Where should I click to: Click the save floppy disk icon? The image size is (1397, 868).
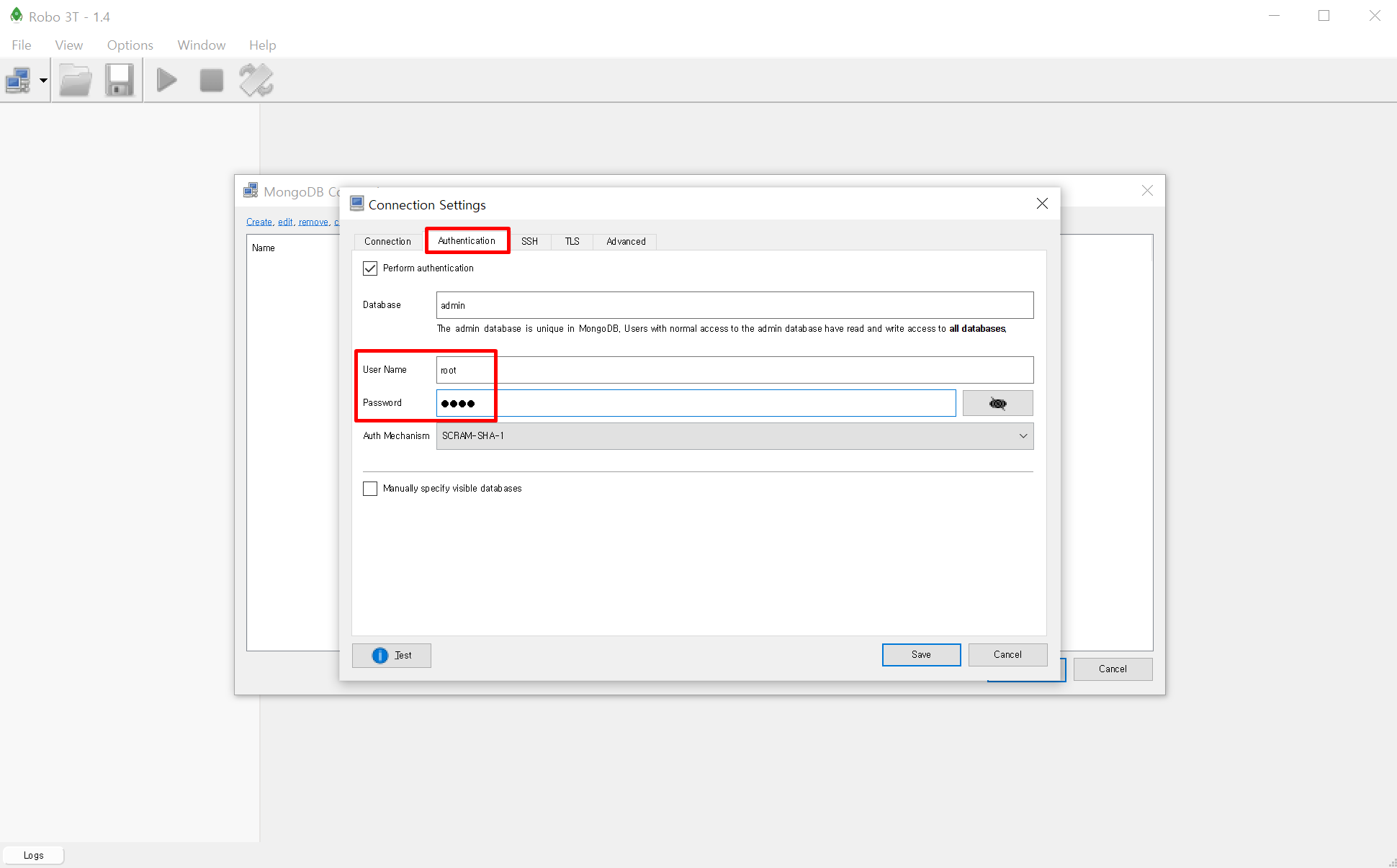[120, 80]
